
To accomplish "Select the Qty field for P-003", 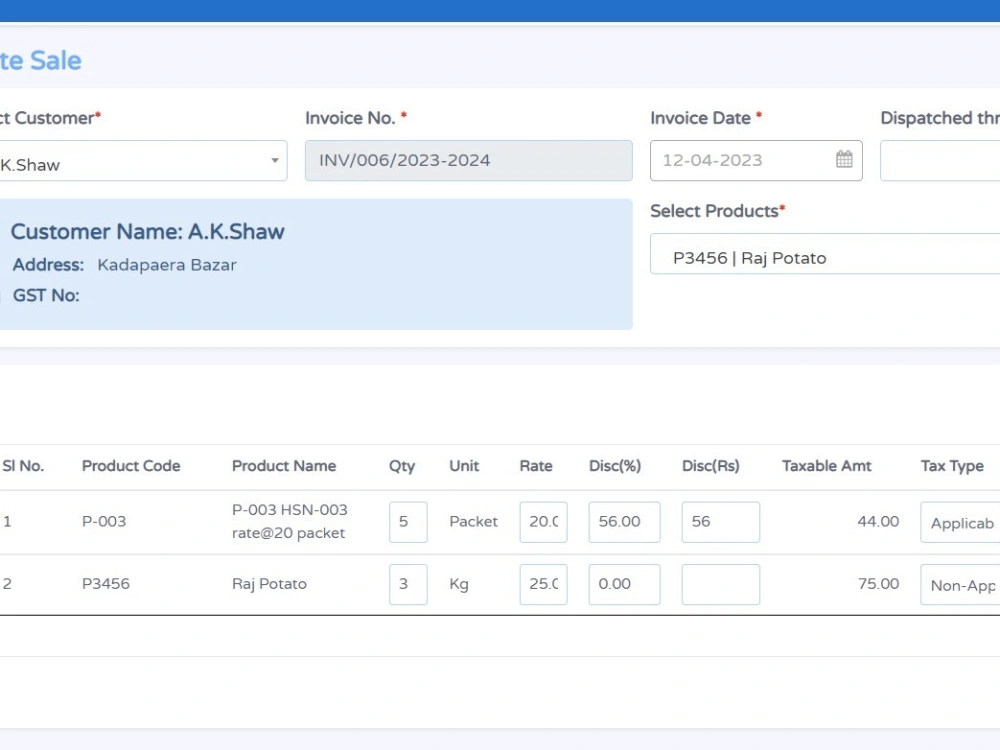I will (408, 521).
